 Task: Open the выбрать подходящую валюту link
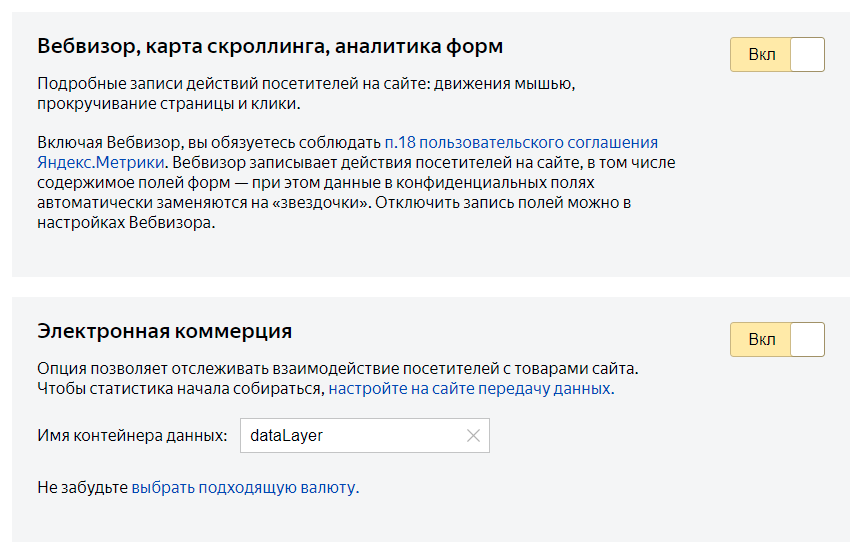[244, 488]
